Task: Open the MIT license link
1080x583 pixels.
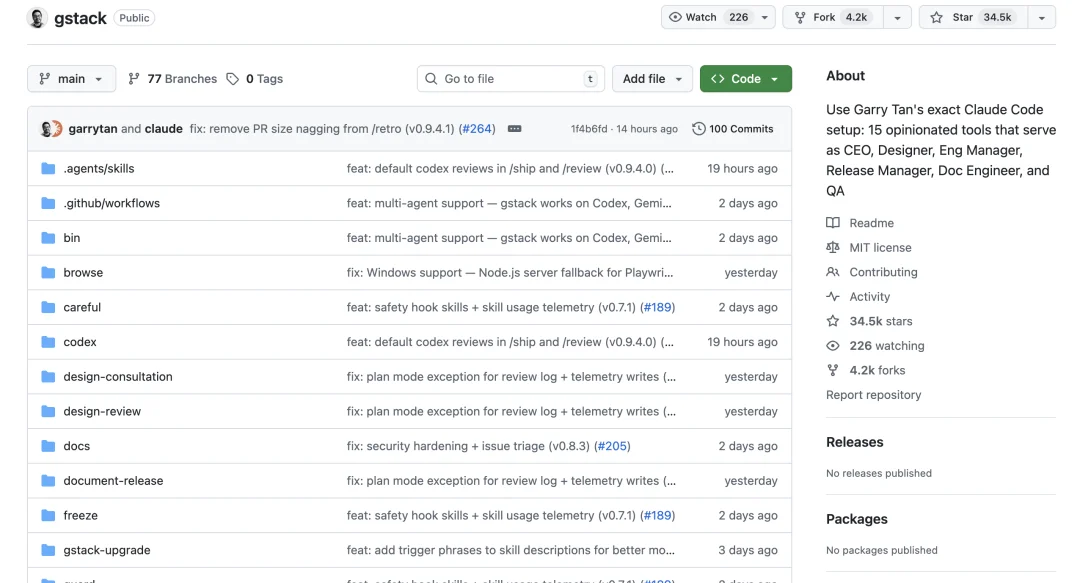Action: point(880,248)
